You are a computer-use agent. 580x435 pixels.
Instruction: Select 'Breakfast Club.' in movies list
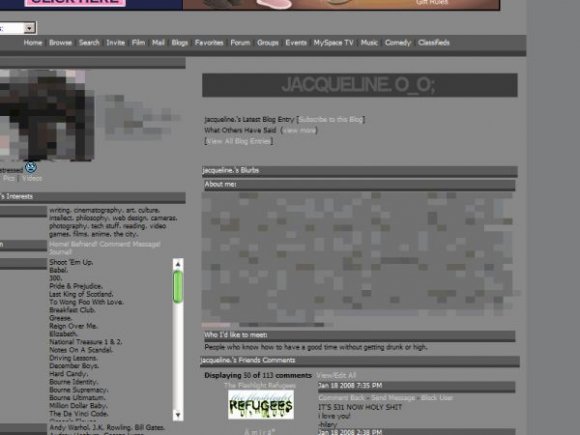tap(72, 310)
